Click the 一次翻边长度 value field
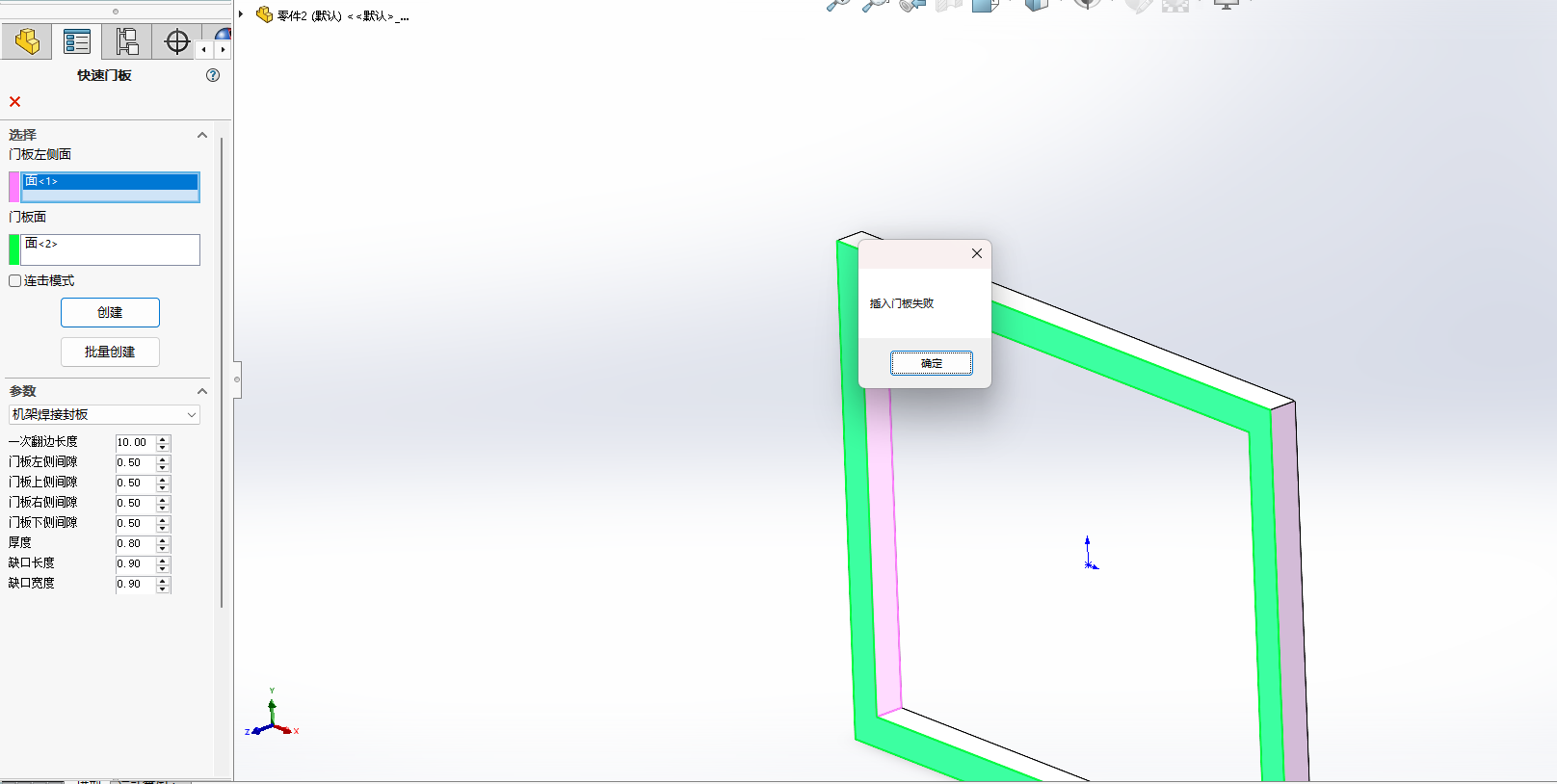The image size is (1557, 784). pyautogui.click(x=135, y=442)
